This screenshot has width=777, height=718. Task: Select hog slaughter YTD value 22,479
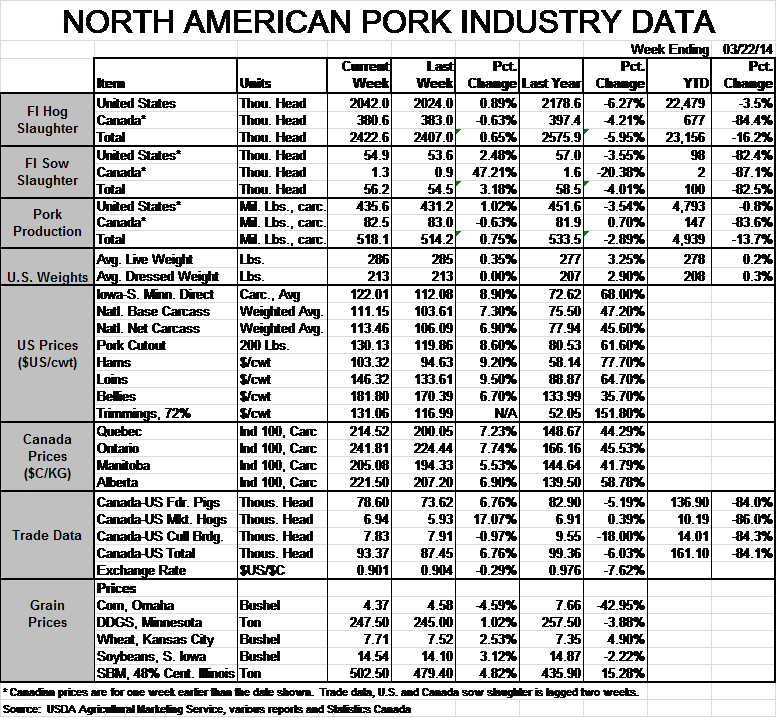tap(685, 104)
